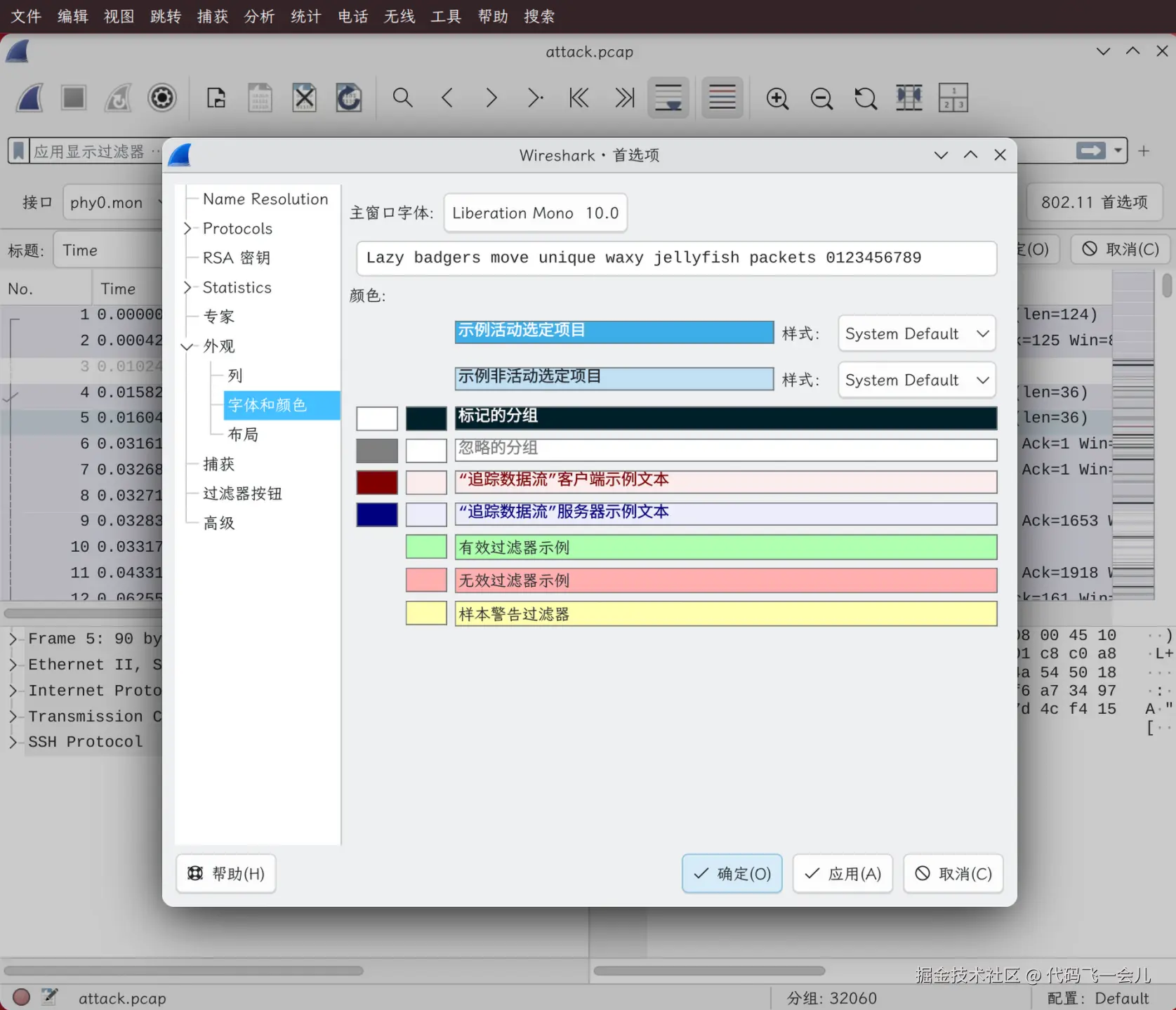The image size is (1176, 1010).
Task: Pick the valid filter green swatch
Action: coord(426,547)
